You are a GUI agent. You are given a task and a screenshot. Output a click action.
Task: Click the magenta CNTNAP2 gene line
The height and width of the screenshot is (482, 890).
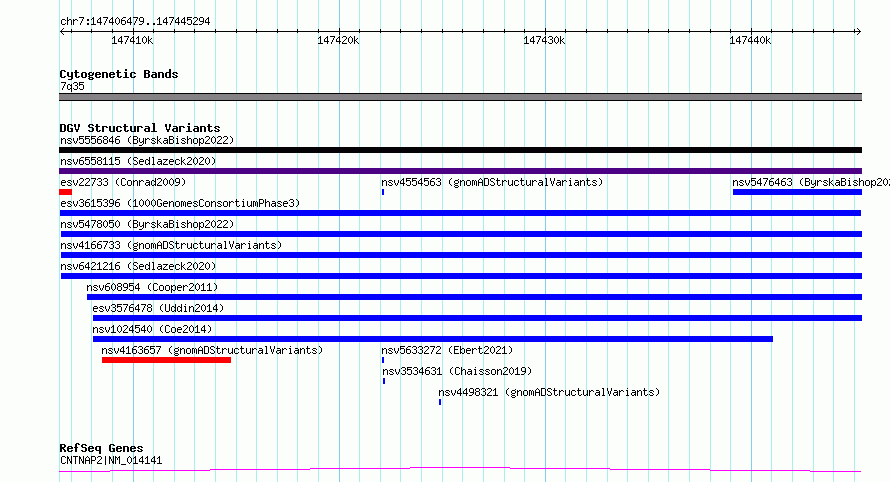pyautogui.click(x=460, y=469)
